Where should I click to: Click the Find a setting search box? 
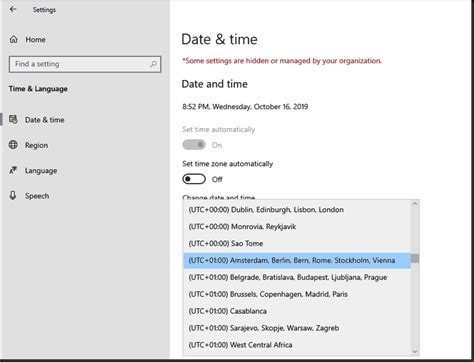[85, 64]
